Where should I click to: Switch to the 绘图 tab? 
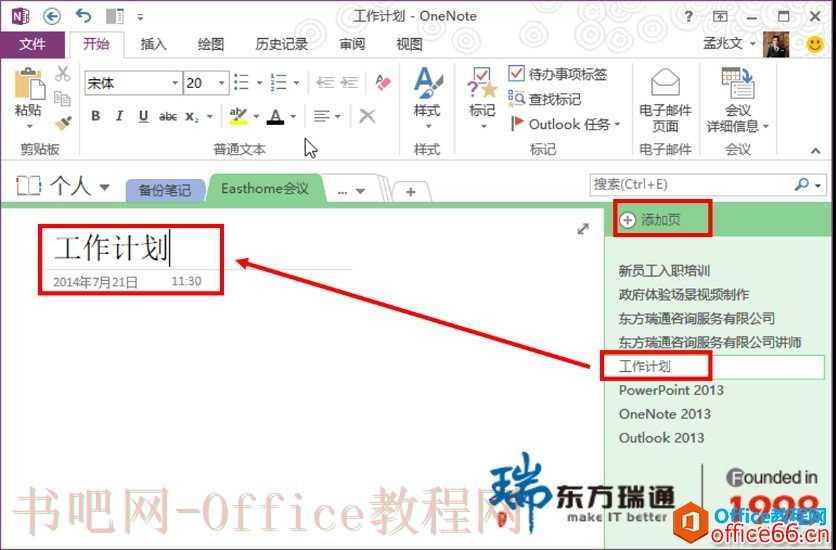click(211, 44)
